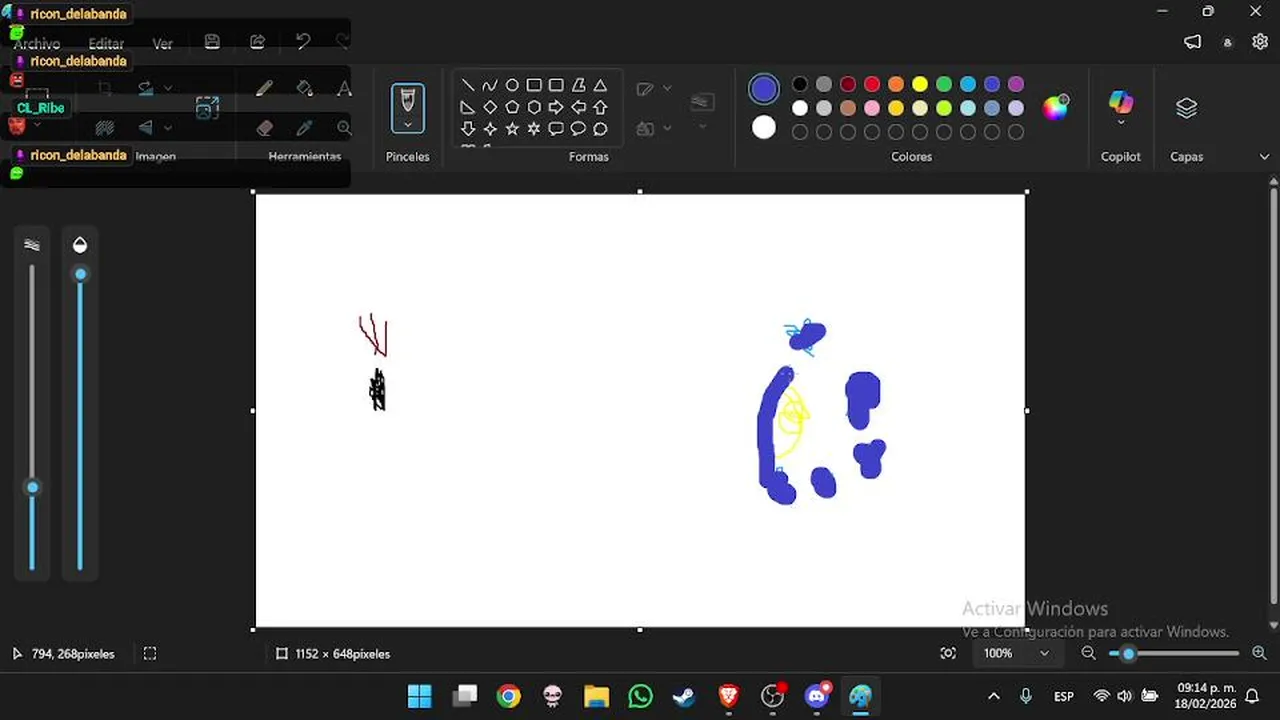Open the Layers (Capas) panel
This screenshot has width=1280, height=720.
click(x=1186, y=108)
